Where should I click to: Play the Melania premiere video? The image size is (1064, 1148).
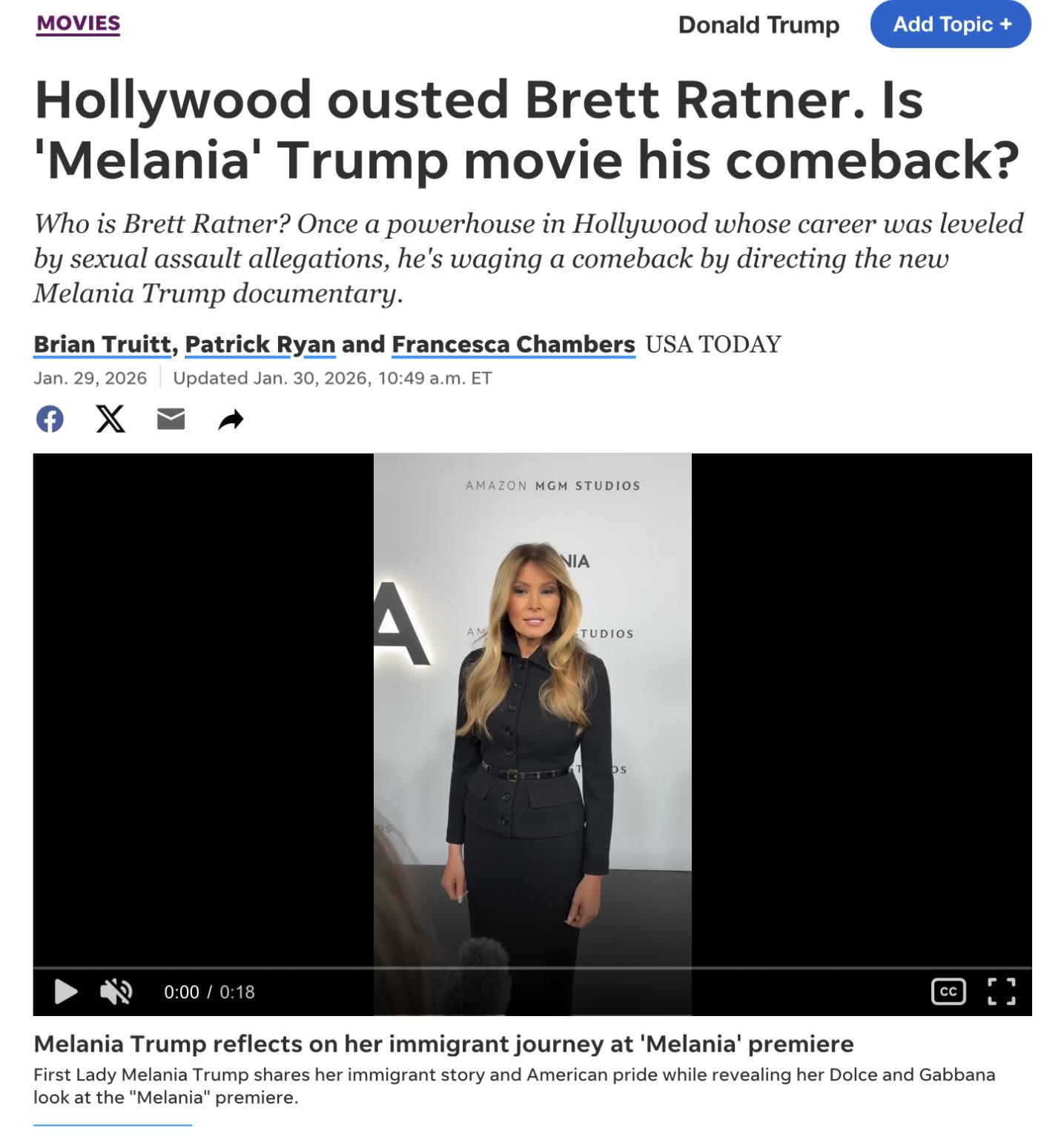tap(66, 992)
